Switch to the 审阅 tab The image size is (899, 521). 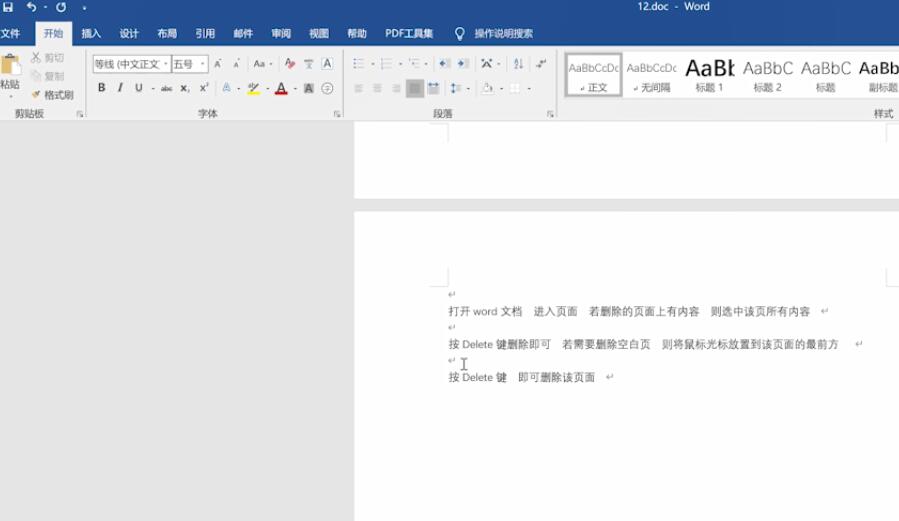pyautogui.click(x=281, y=34)
